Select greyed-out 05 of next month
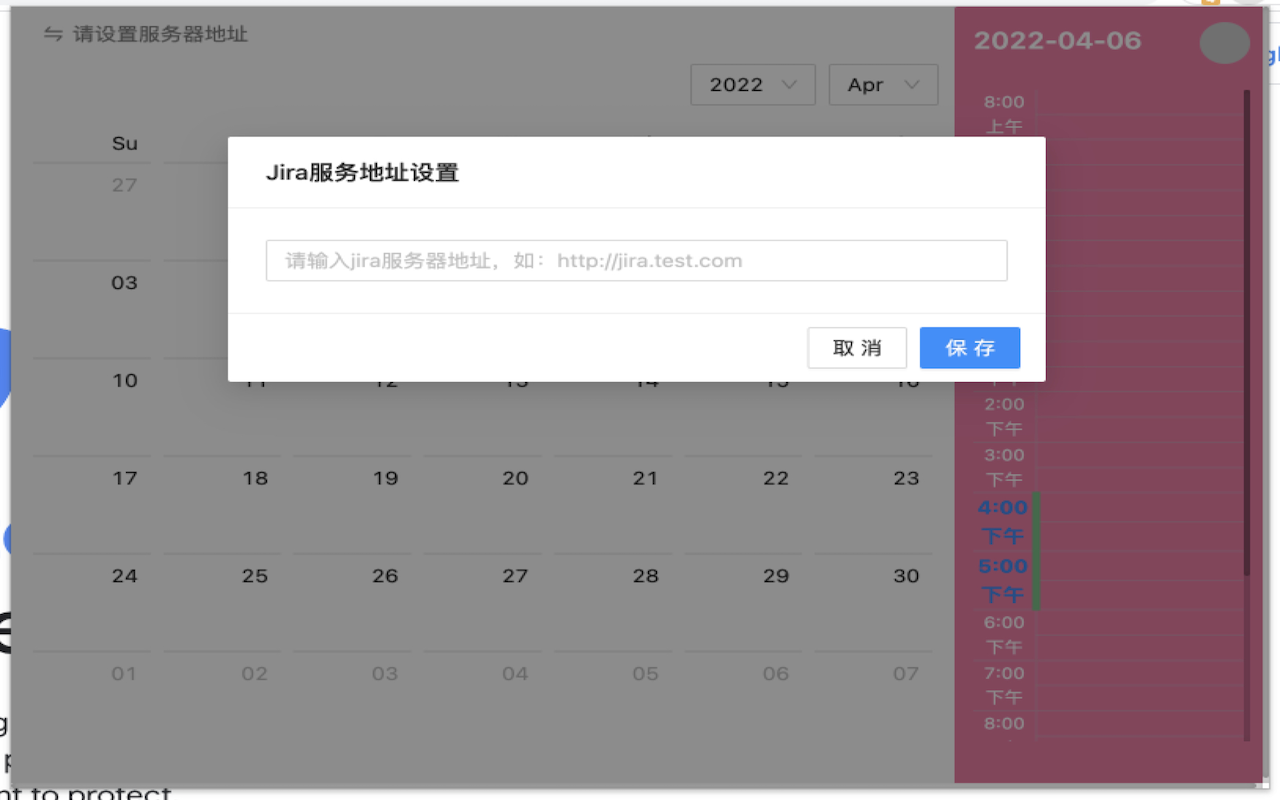Screen dimensions: 1280x800 coord(645,674)
